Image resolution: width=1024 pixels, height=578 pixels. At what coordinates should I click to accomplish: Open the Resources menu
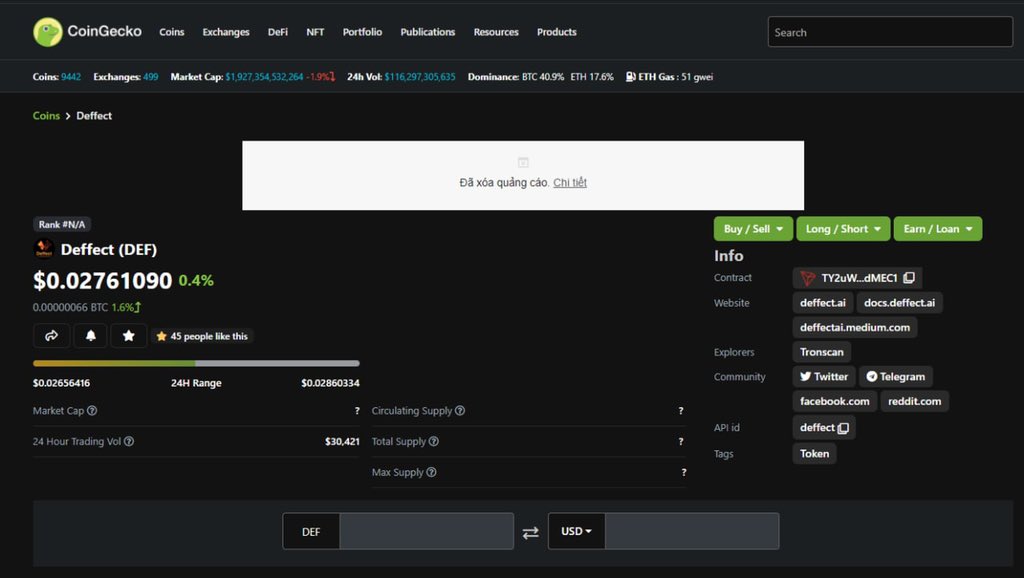496,32
